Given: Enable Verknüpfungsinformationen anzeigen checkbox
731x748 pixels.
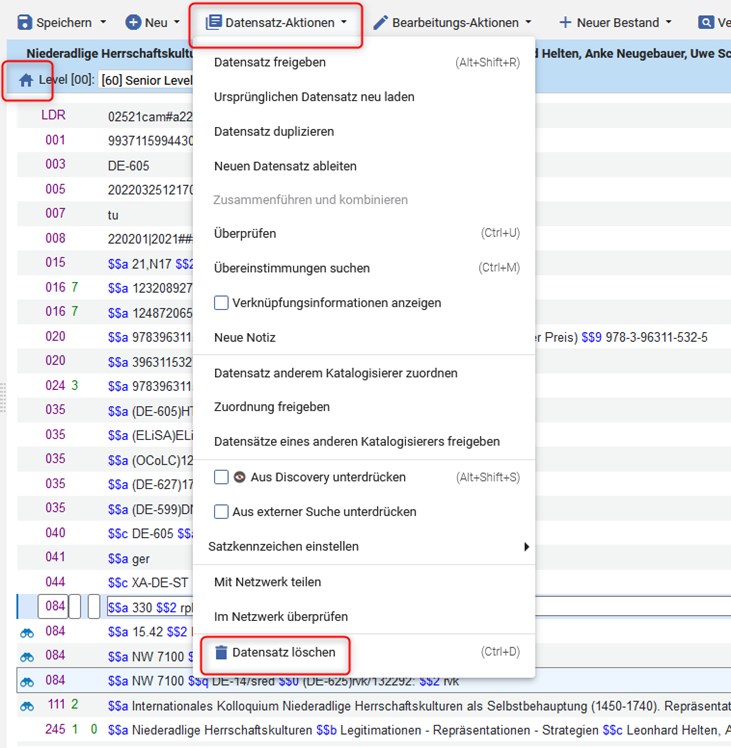Looking at the screenshot, I should [222, 303].
